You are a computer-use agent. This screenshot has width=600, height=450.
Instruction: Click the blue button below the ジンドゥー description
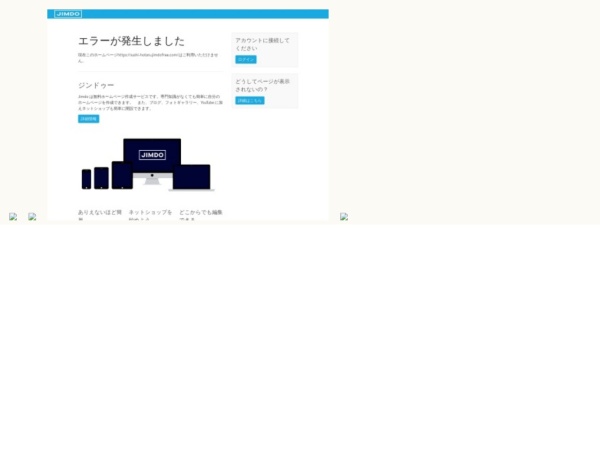click(88, 119)
